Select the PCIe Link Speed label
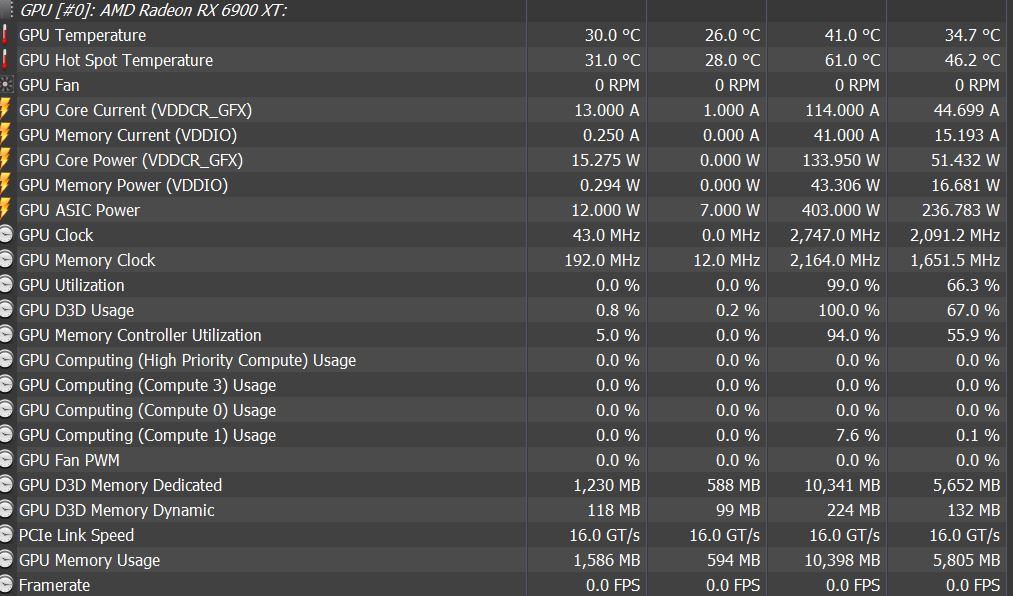Screen dimensions: 1013x596 click(x=77, y=536)
